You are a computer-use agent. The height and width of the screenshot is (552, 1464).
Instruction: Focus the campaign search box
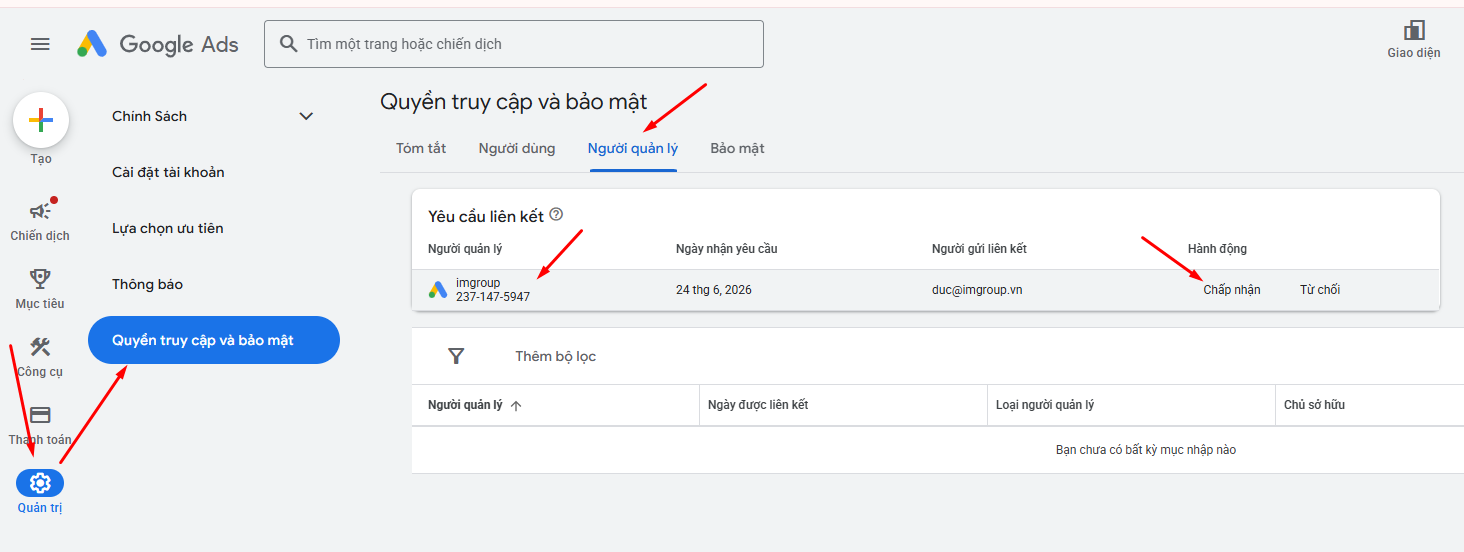[x=514, y=44]
